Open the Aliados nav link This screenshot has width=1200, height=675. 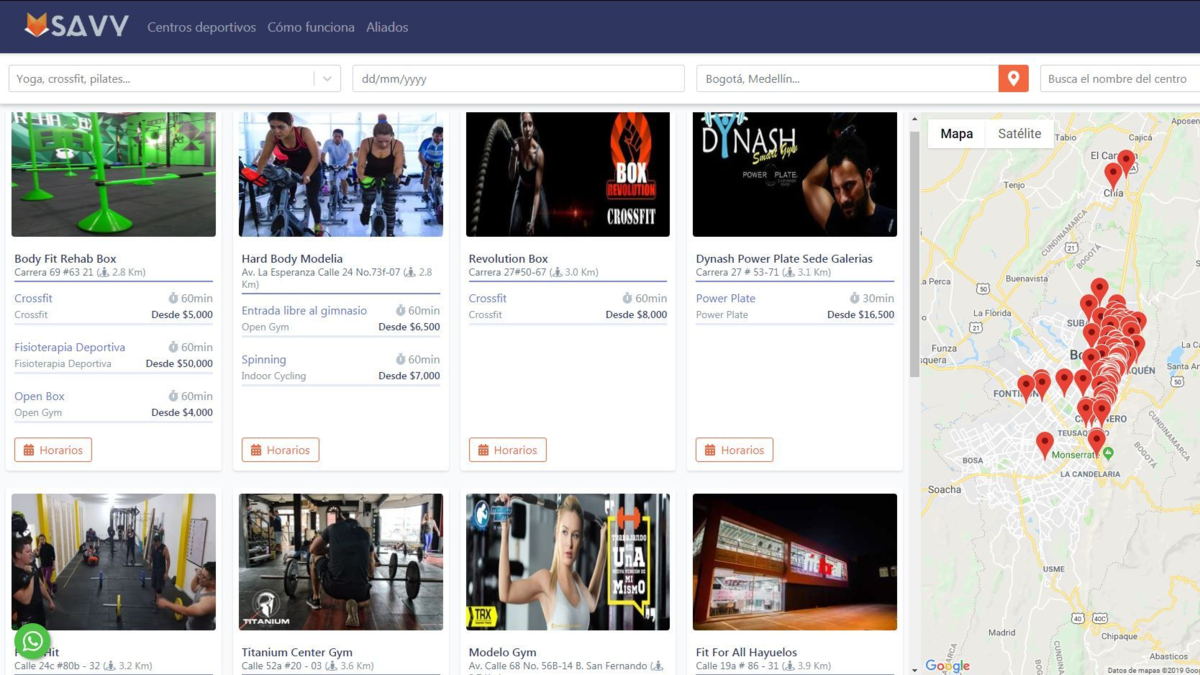point(387,27)
